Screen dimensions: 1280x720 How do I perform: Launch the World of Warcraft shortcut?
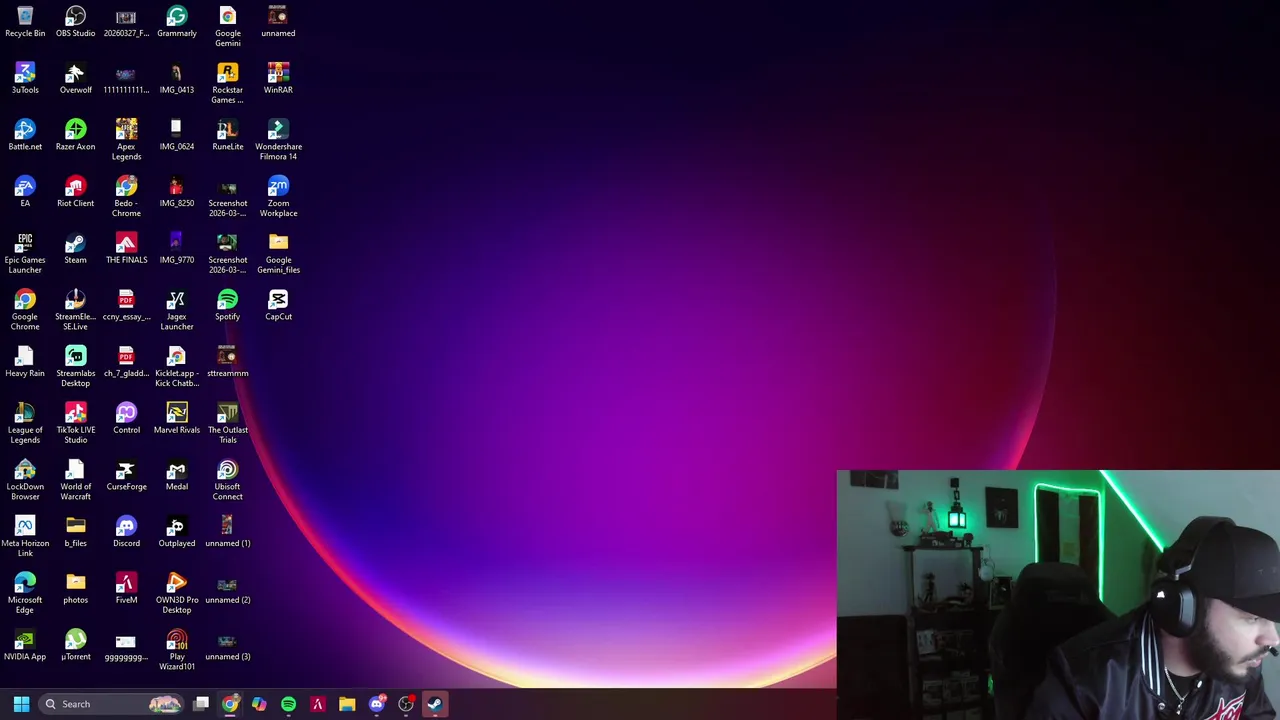coord(75,480)
